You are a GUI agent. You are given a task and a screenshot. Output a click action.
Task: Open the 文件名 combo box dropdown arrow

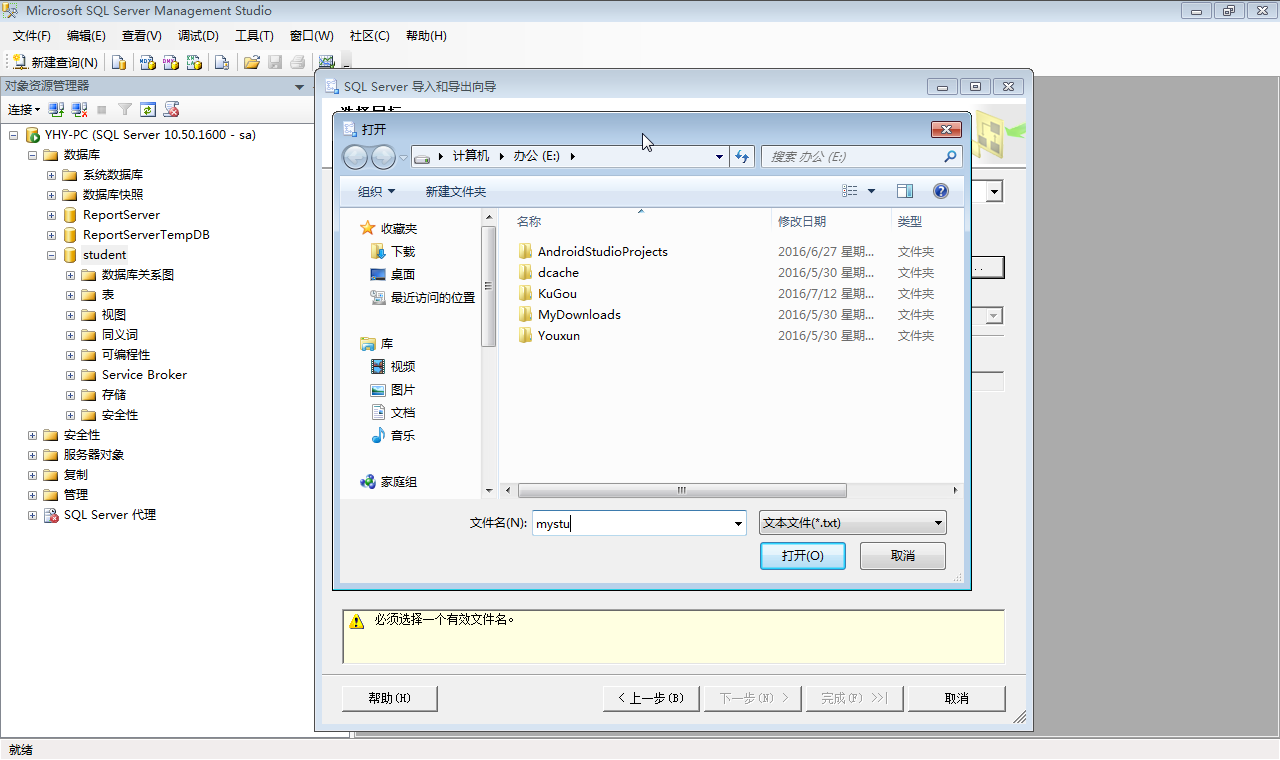click(739, 523)
